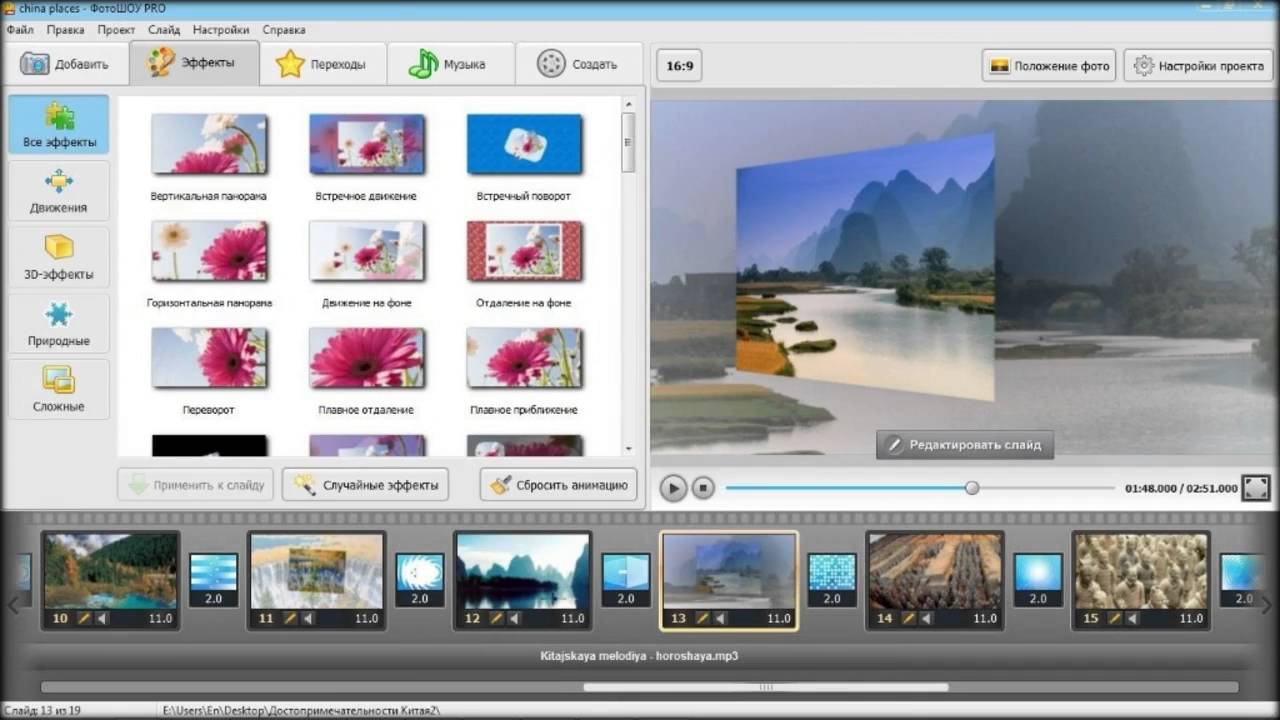Switch to the Добавить tab
Image resolution: width=1280 pixels, height=720 pixels.
(66, 64)
